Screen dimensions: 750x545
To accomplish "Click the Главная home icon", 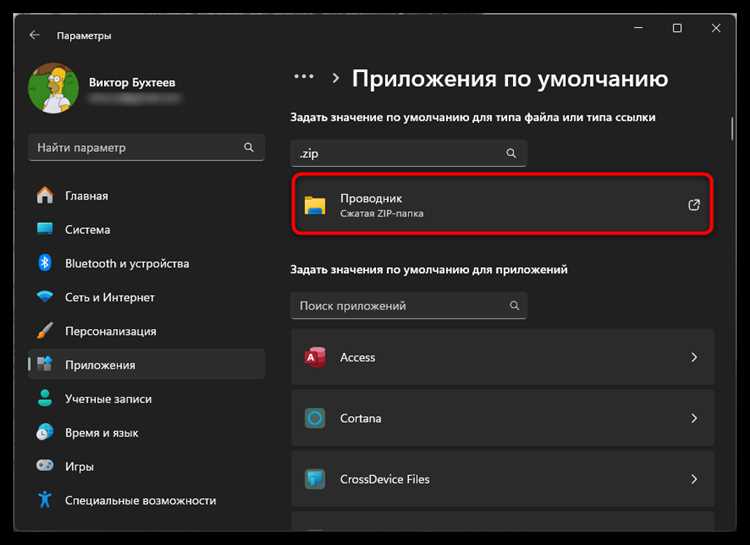I will 45,195.
